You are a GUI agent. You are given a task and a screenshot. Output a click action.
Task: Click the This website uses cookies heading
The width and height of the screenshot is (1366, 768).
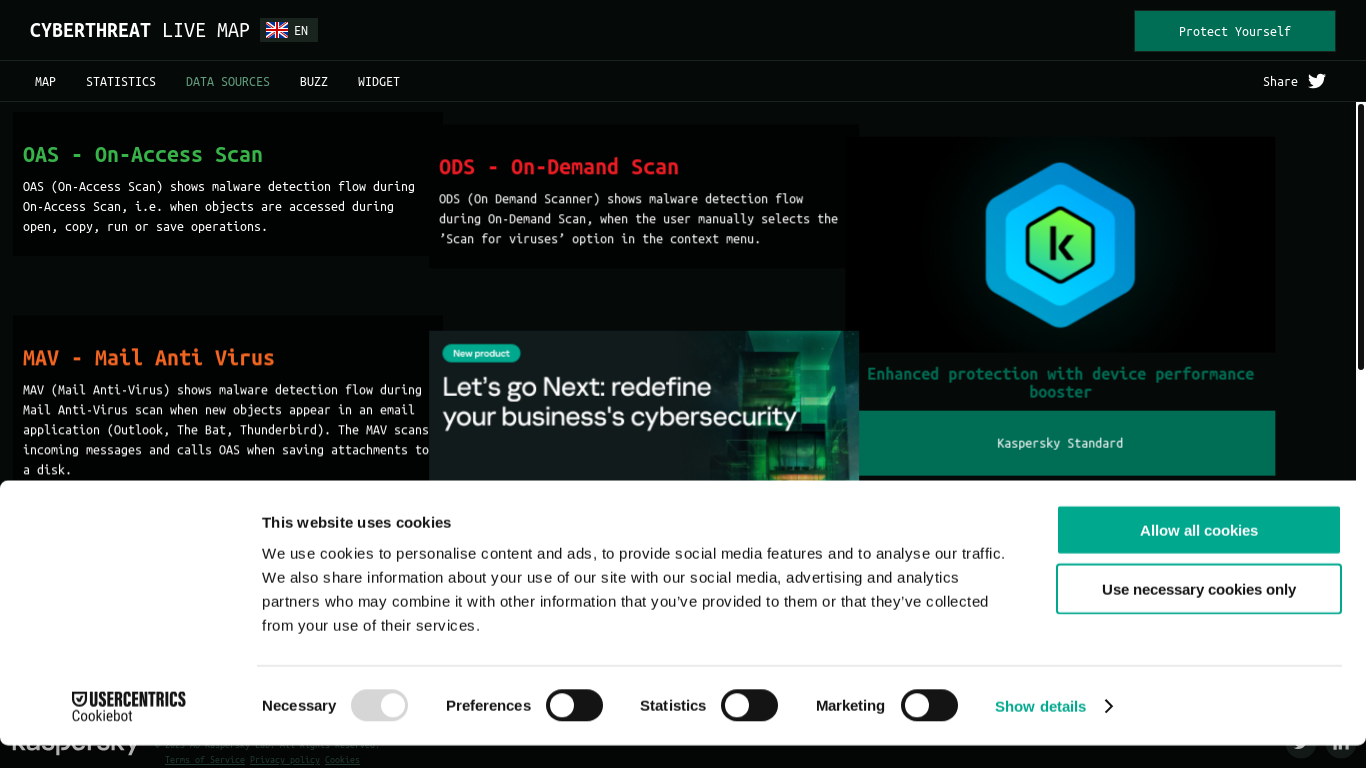pos(356,522)
